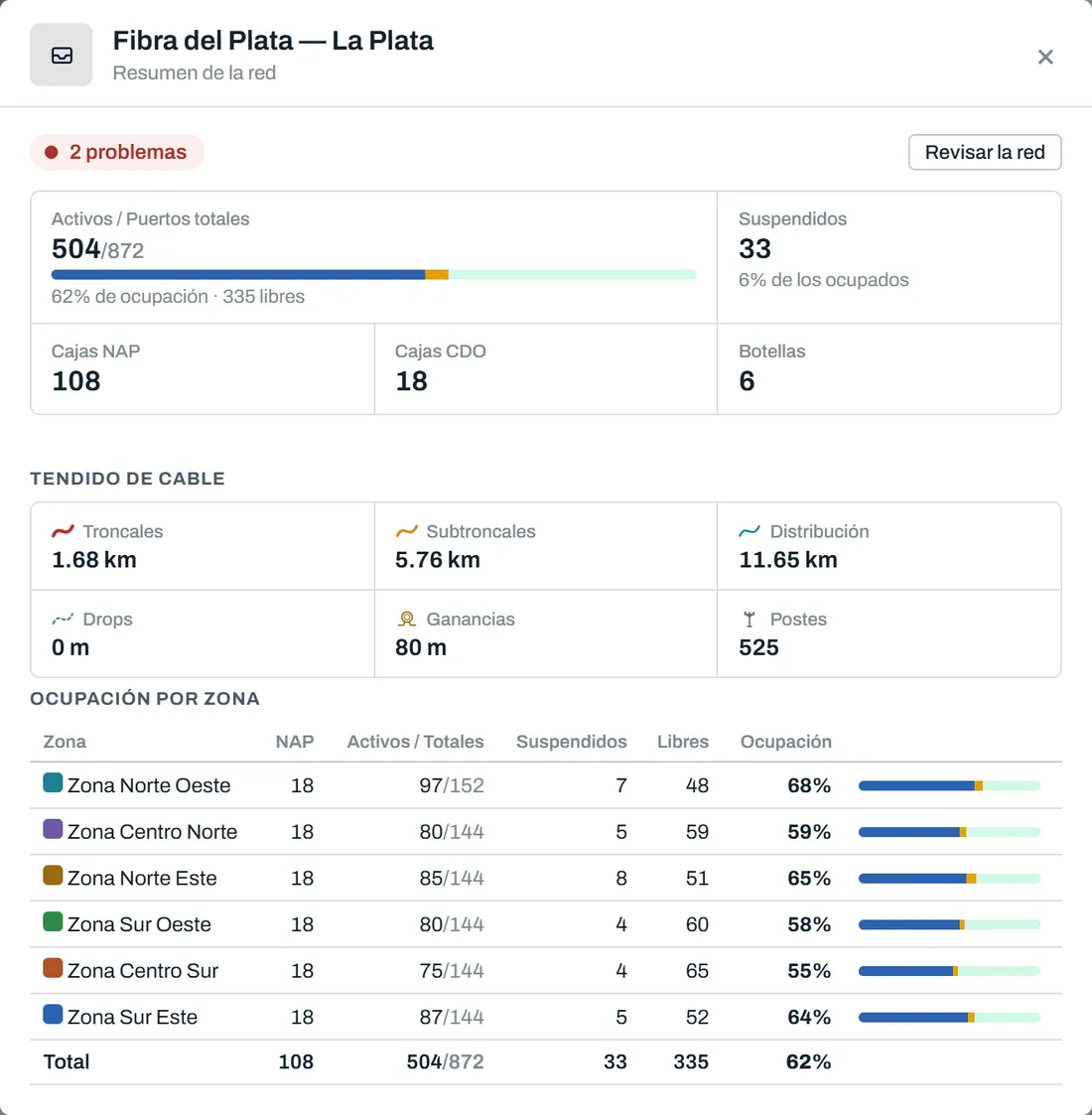
Task: Click the Ganancias coil icon
Action: click(407, 620)
